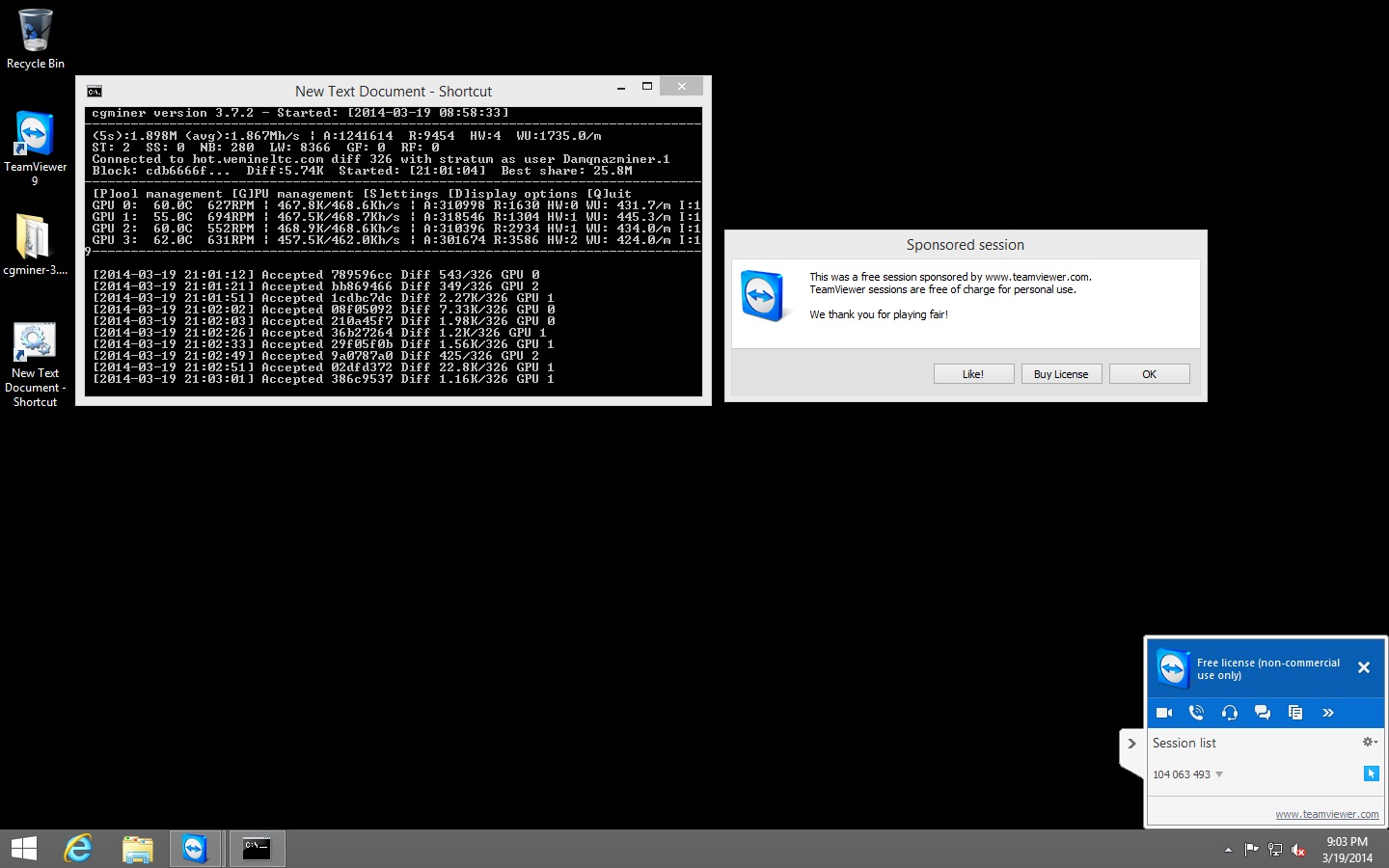1389x868 pixels.
Task: Click the 'Free license (non-commercial use only)' header
Action: coord(1268,668)
